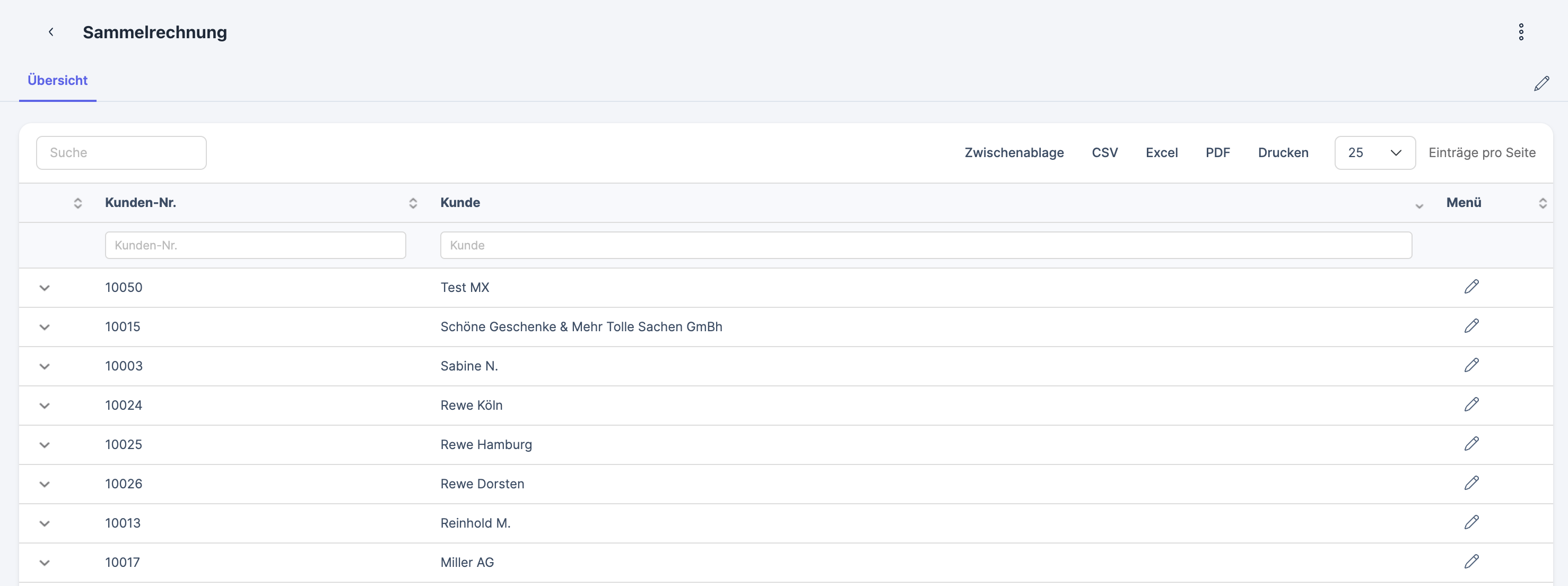This screenshot has height=586, width=1568.
Task: Expand the Rewe Hamburg row
Action: pyautogui.click(x=45, y=445)
